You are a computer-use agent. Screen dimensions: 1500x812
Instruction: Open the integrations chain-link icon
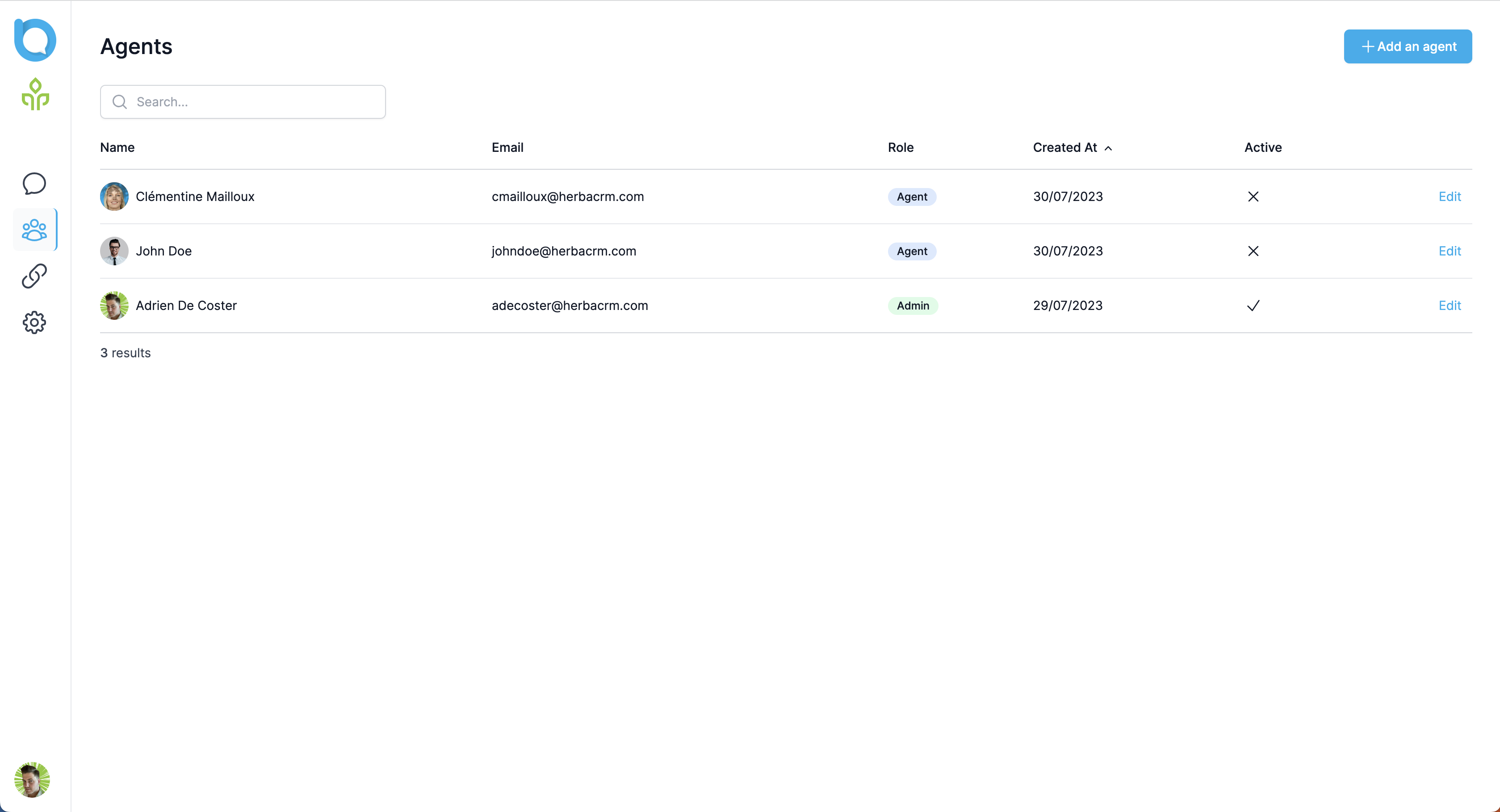point(34,276)
